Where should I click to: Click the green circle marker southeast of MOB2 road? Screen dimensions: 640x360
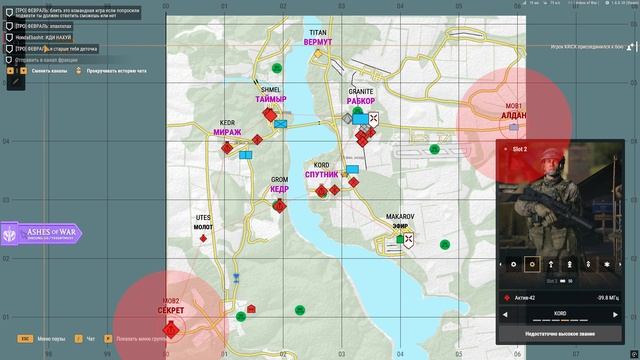click(x=300, y=310)
